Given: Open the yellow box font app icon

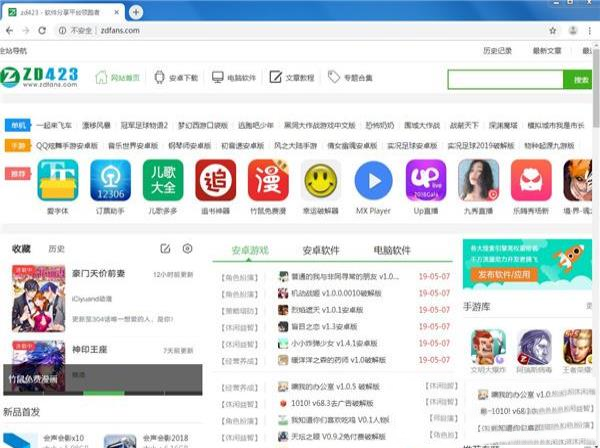Looking at the screenshot, I should (58, 180).
